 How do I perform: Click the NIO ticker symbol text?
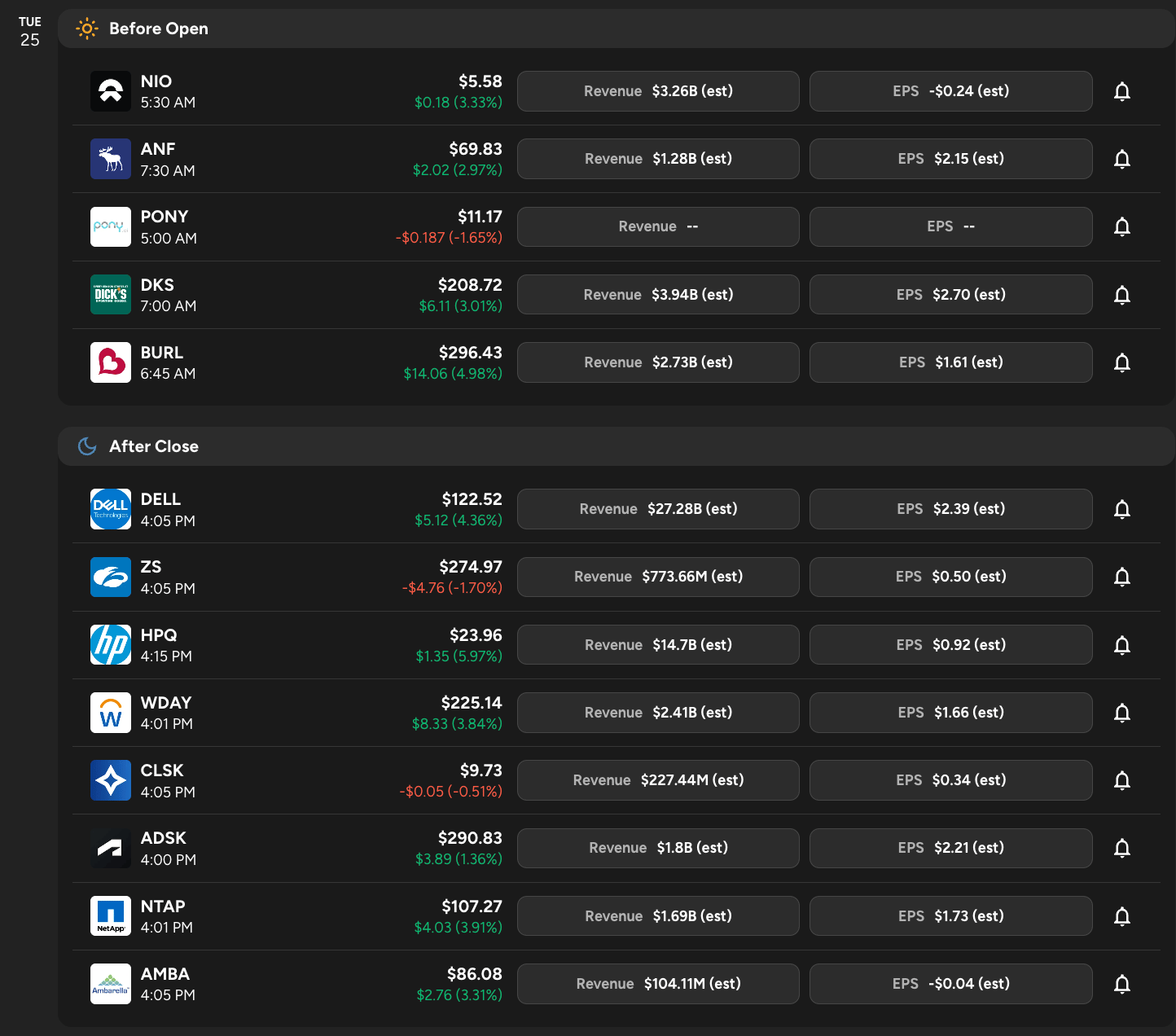(156, 81)
